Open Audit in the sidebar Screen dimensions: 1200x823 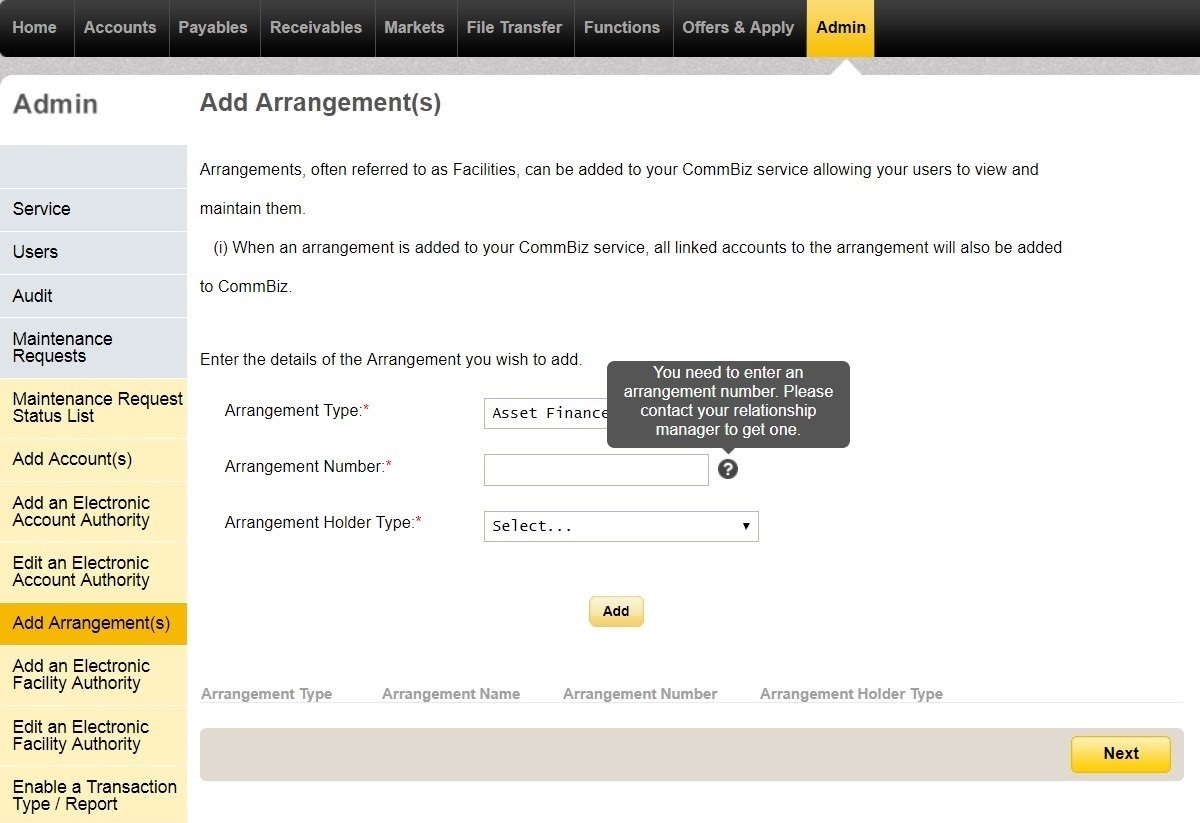click(93, 296)
